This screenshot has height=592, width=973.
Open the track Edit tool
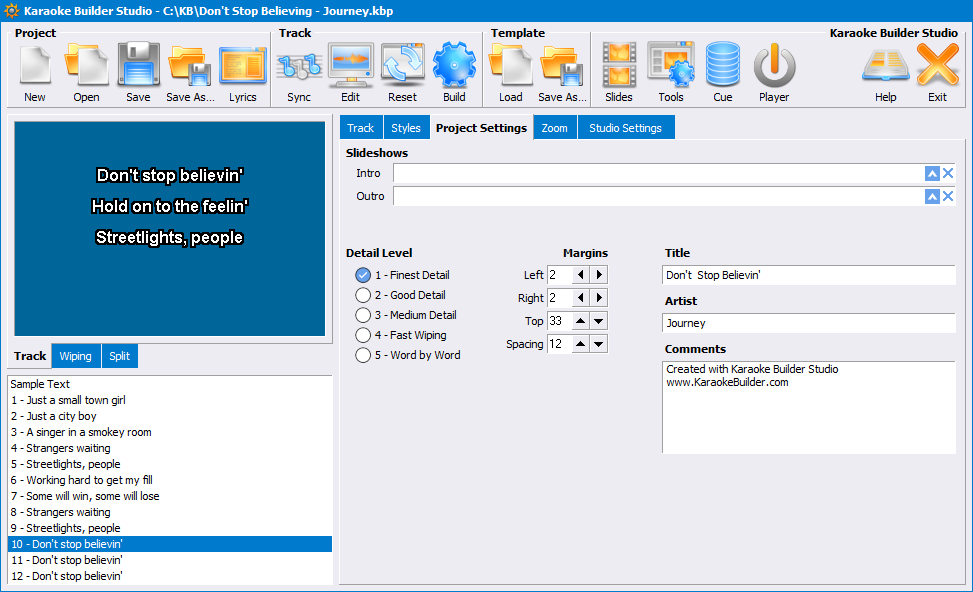pos(351,72)
